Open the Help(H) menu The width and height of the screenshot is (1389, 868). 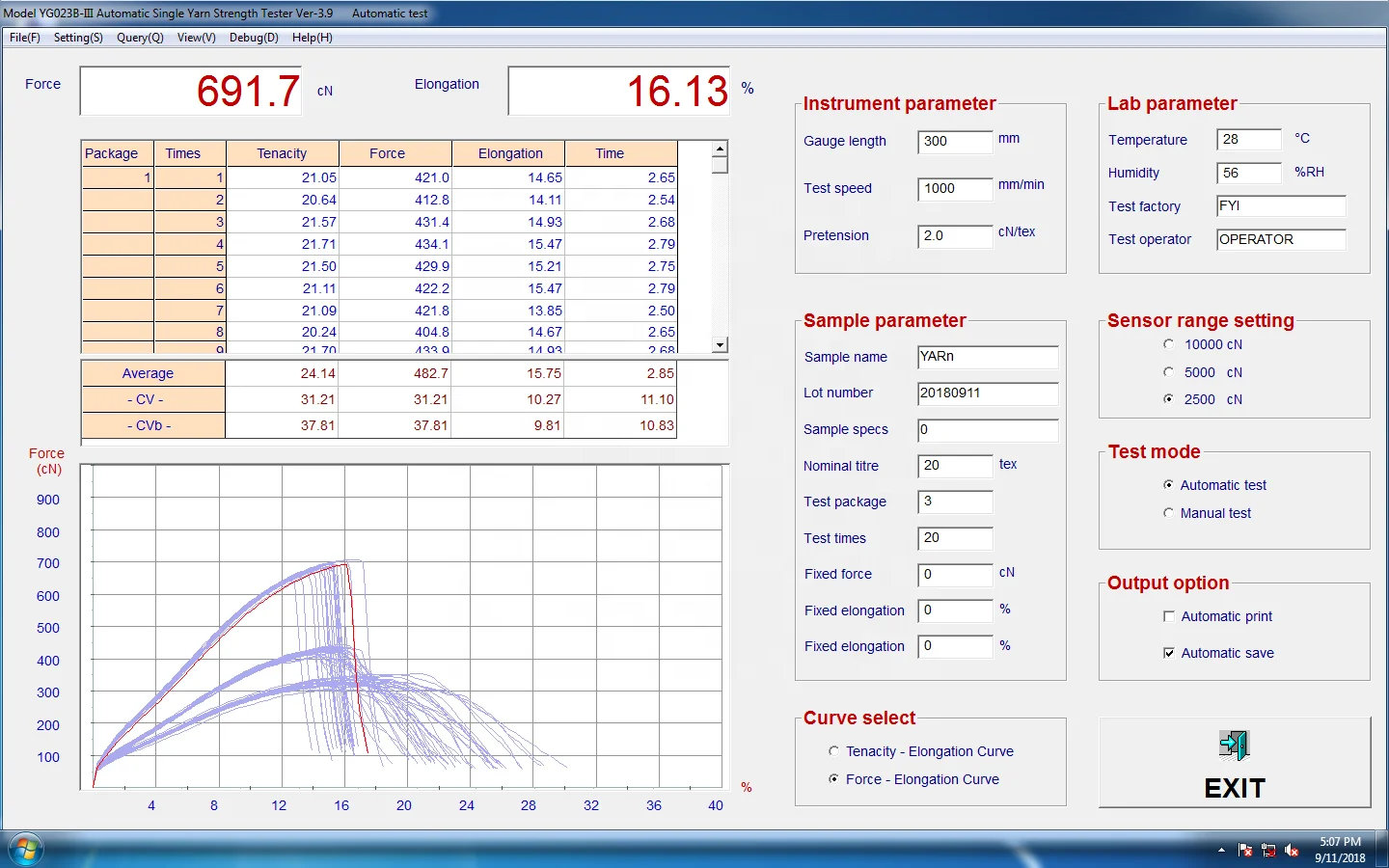[311, 38]
